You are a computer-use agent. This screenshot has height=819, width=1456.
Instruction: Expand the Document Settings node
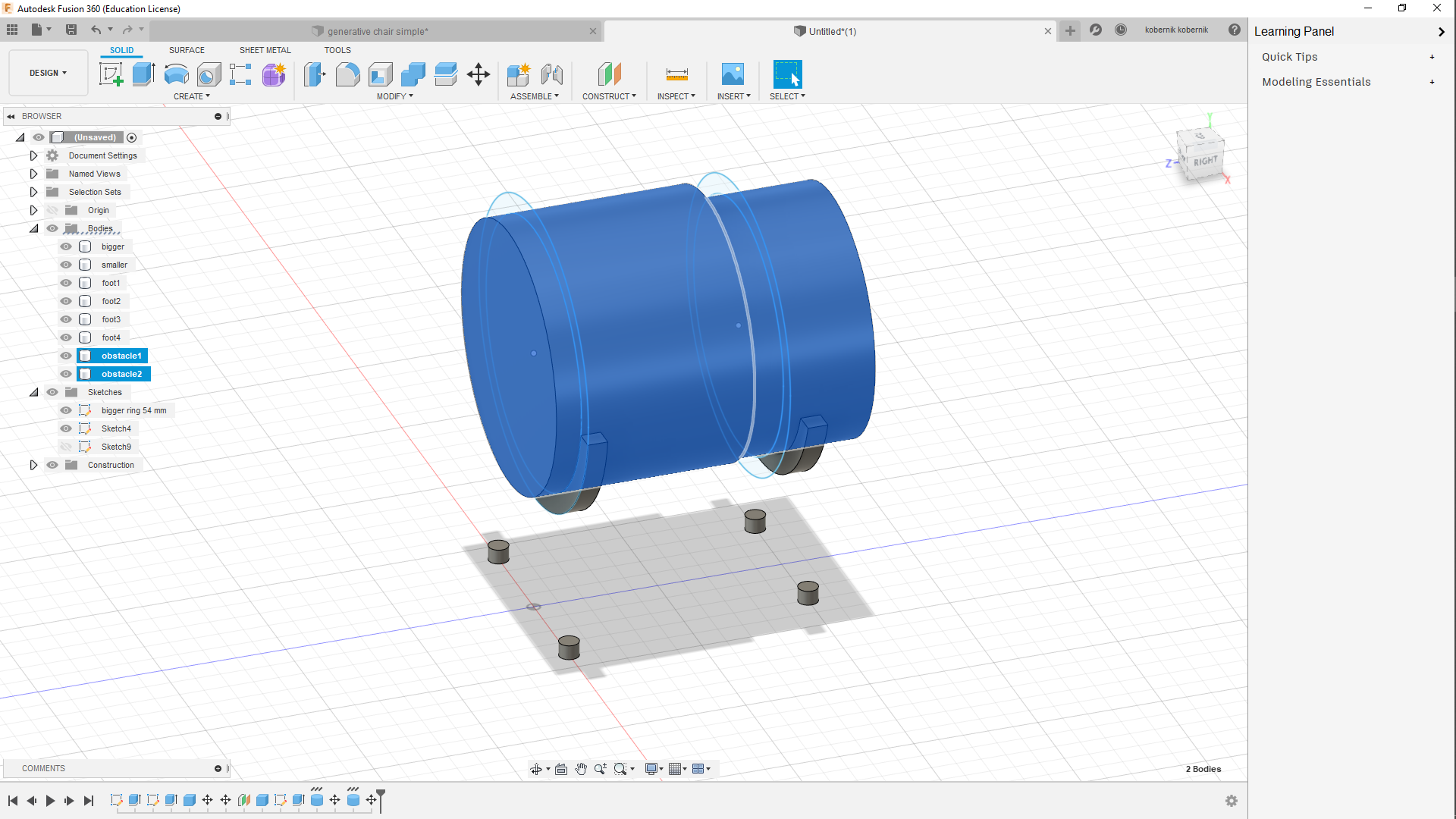pyautogui.click(x=33, y=155)
